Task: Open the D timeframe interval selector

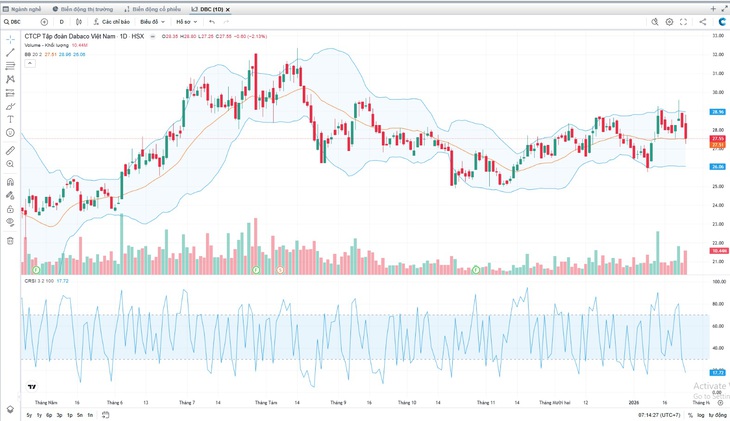Action: [61, 22]
